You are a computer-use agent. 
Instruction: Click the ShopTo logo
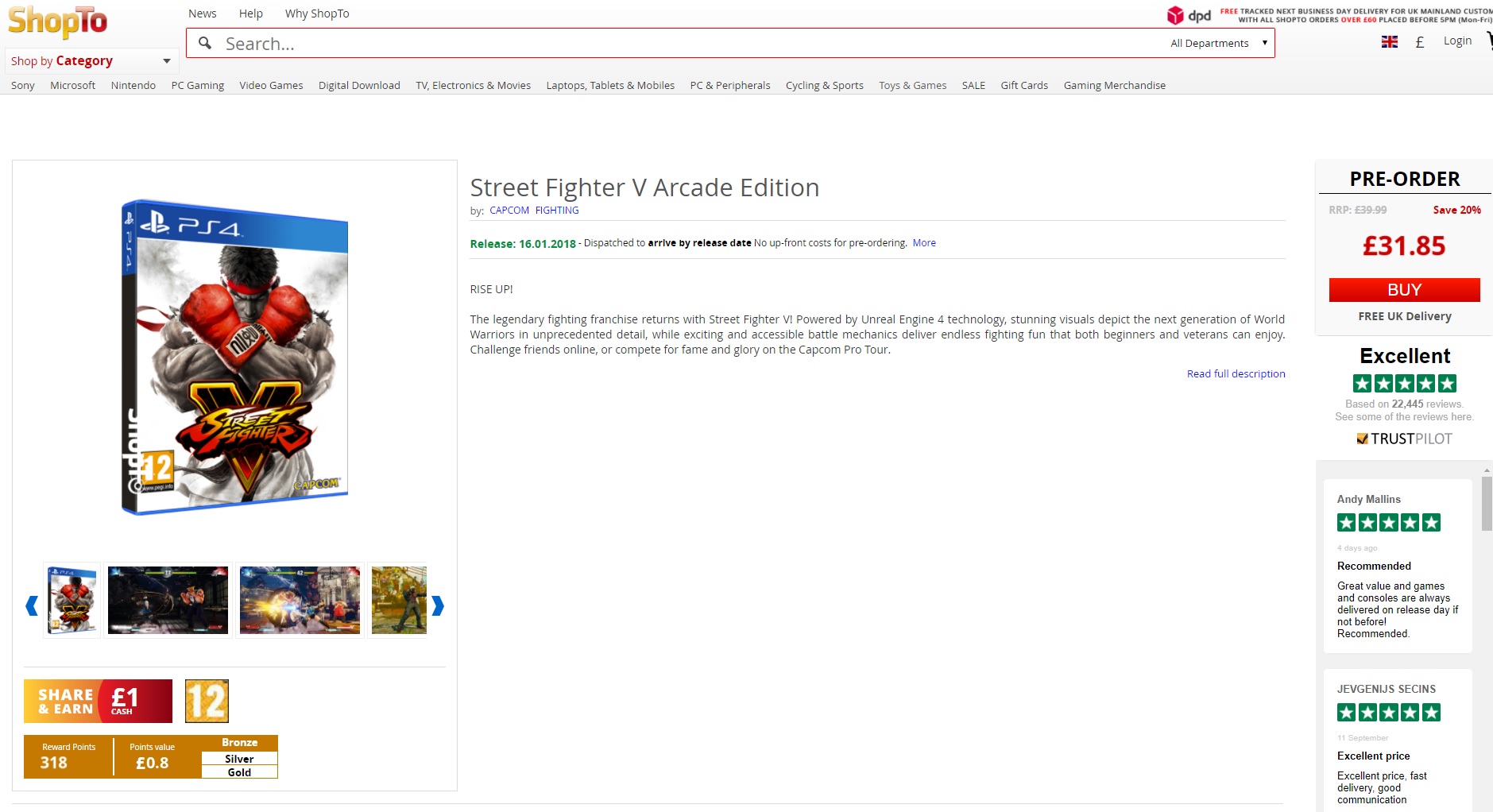57,21
